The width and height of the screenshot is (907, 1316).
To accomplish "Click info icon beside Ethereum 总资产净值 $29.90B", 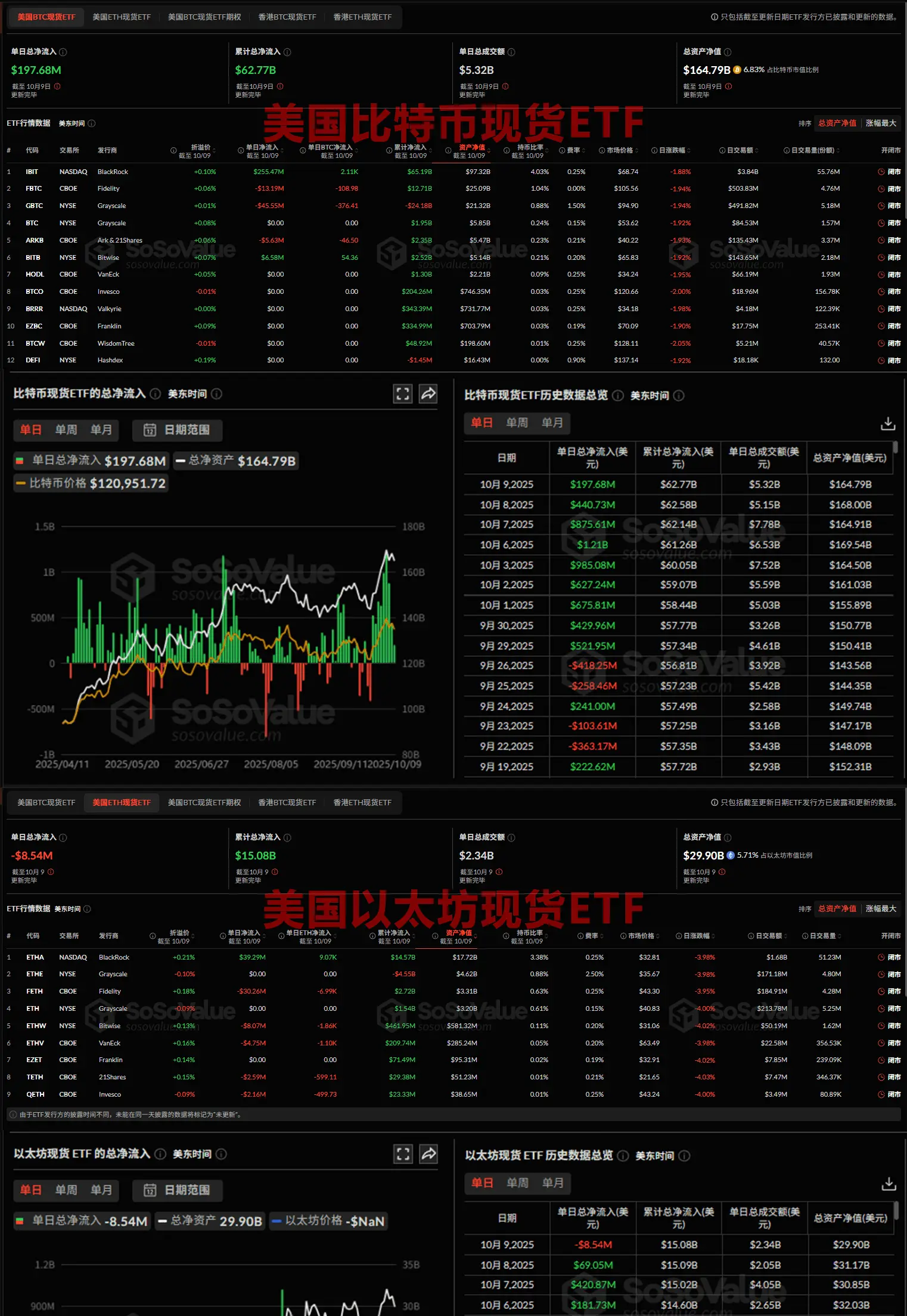I will coord(728,837).
